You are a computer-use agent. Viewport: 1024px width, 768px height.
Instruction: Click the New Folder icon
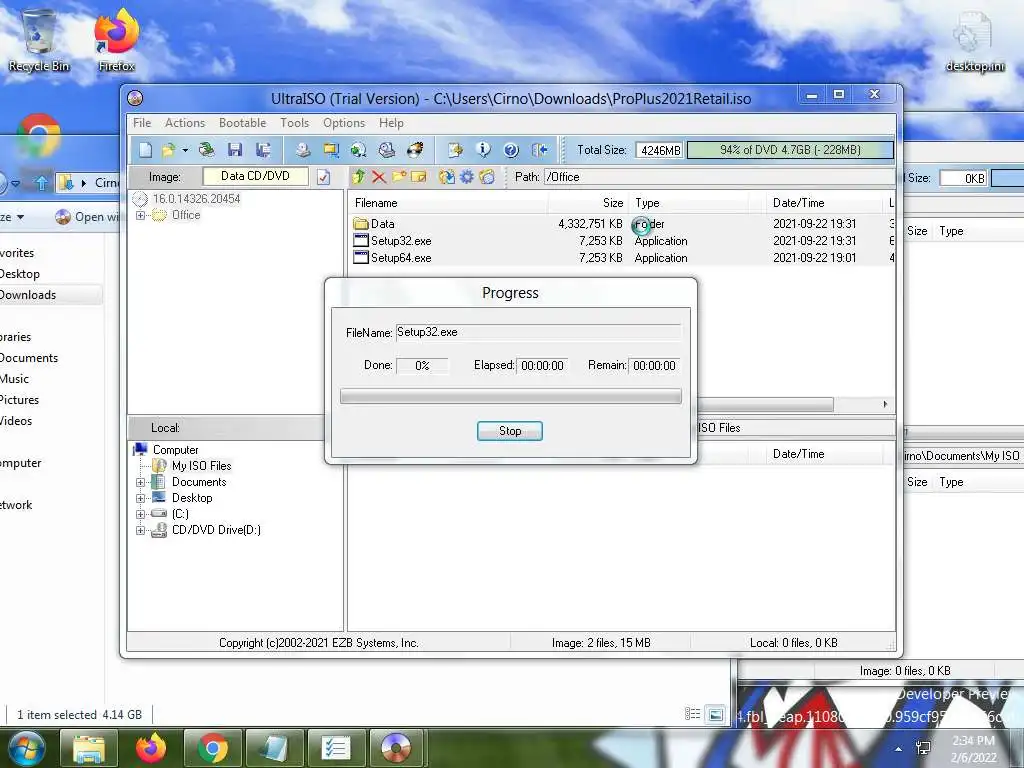pyautogui.click(x=399, y=177)
